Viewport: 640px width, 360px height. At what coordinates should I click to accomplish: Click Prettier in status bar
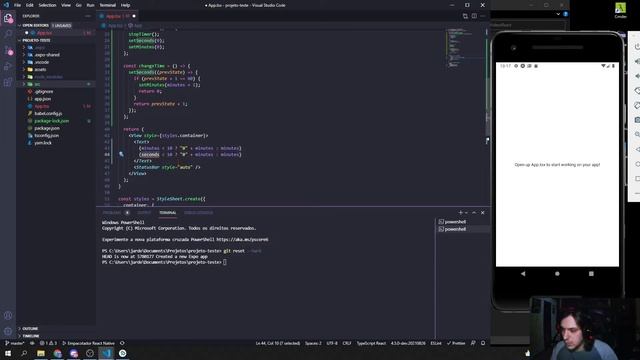coord(456,343)
